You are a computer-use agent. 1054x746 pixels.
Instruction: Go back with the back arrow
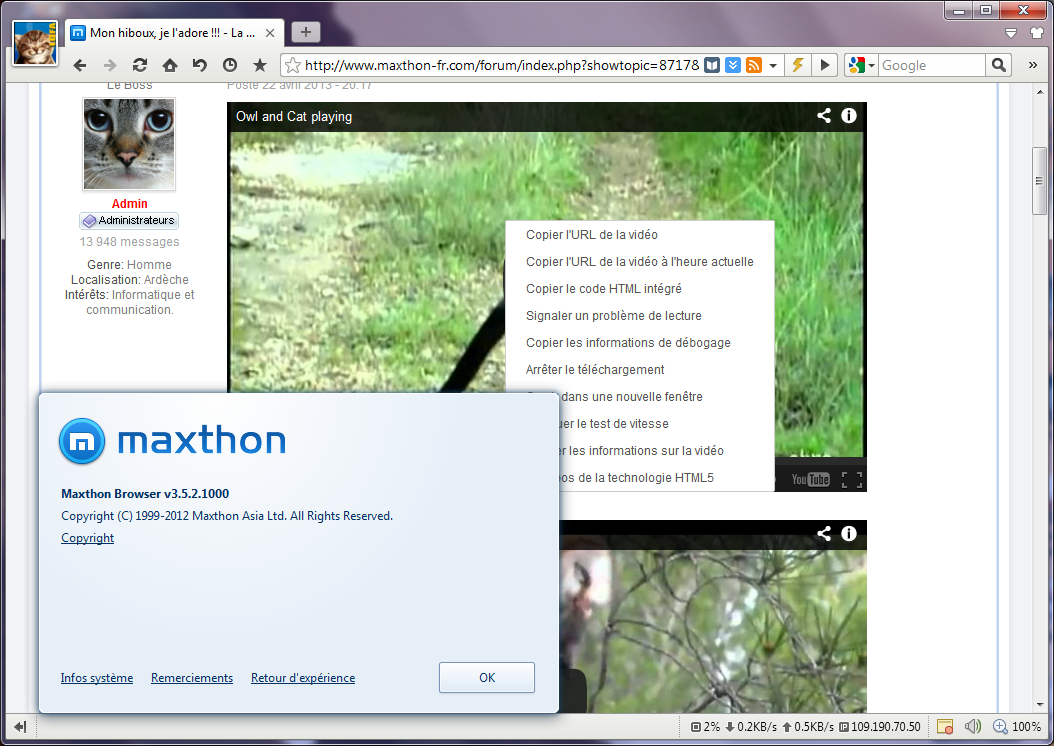(x=80, y=65)
